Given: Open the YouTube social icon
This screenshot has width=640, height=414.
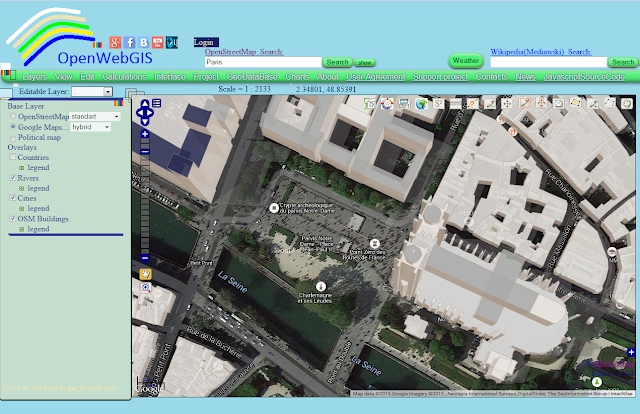Looking at the screenshot, I should coord(158,42).
